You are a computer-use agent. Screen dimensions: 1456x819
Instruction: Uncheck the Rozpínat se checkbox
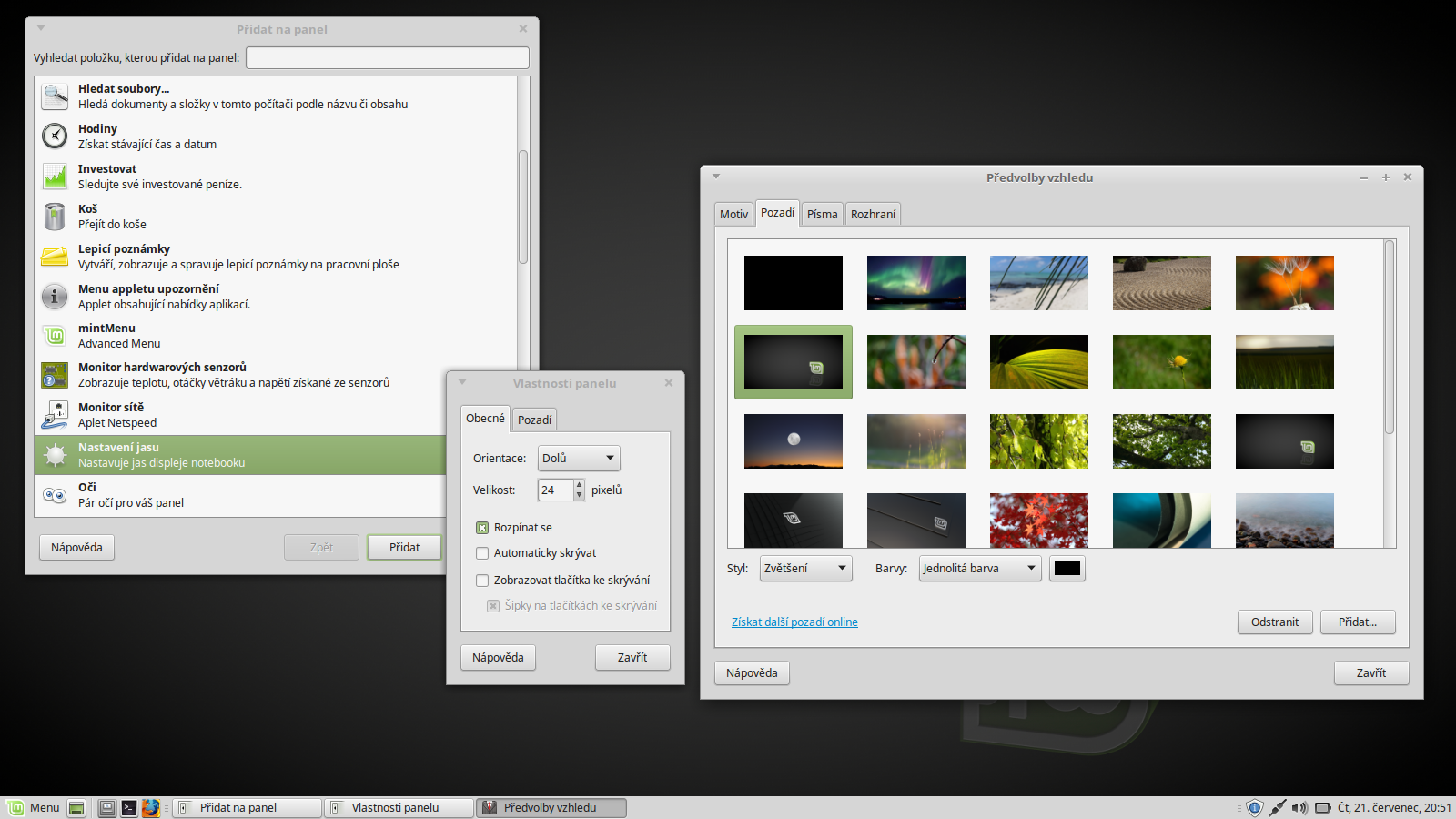[481, 527]
